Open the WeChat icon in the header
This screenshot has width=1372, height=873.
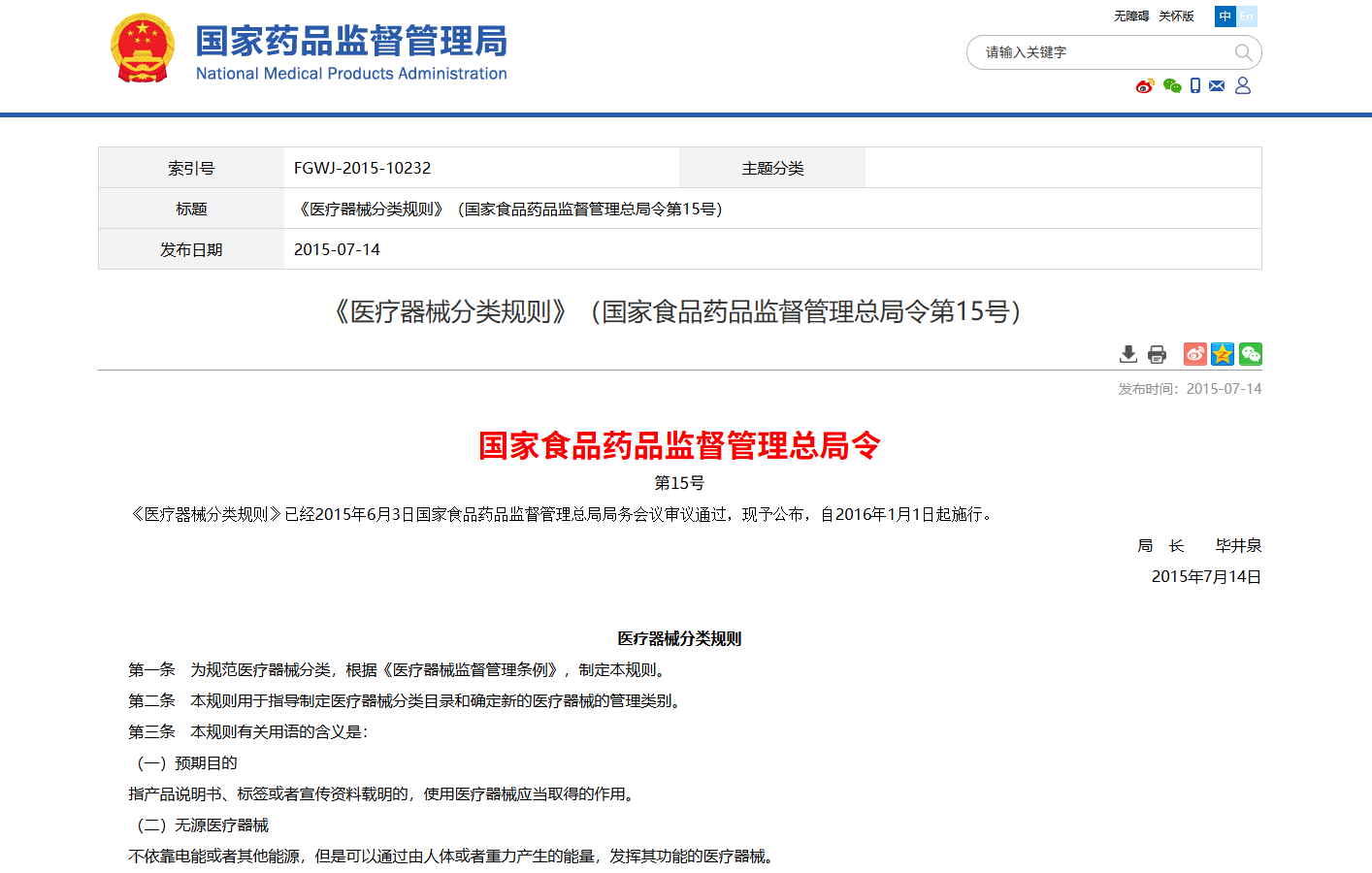click(1172, 85)
